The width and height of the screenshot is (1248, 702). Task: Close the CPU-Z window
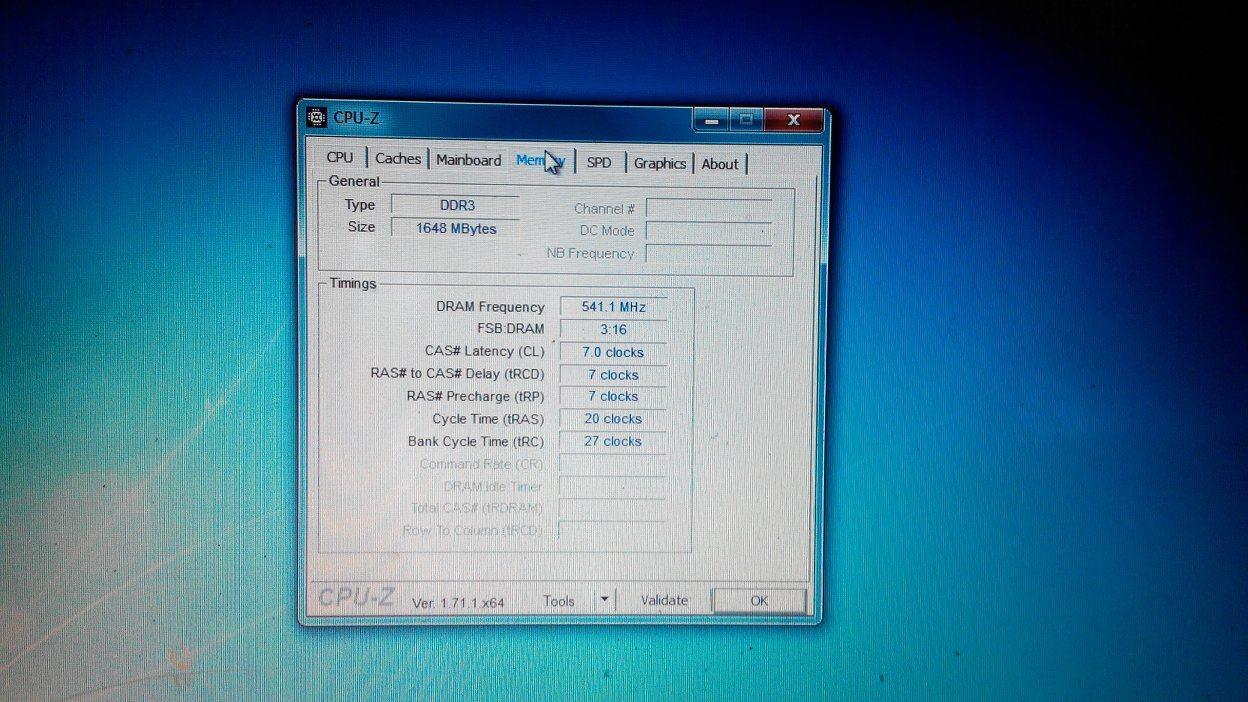coord(794,120)
